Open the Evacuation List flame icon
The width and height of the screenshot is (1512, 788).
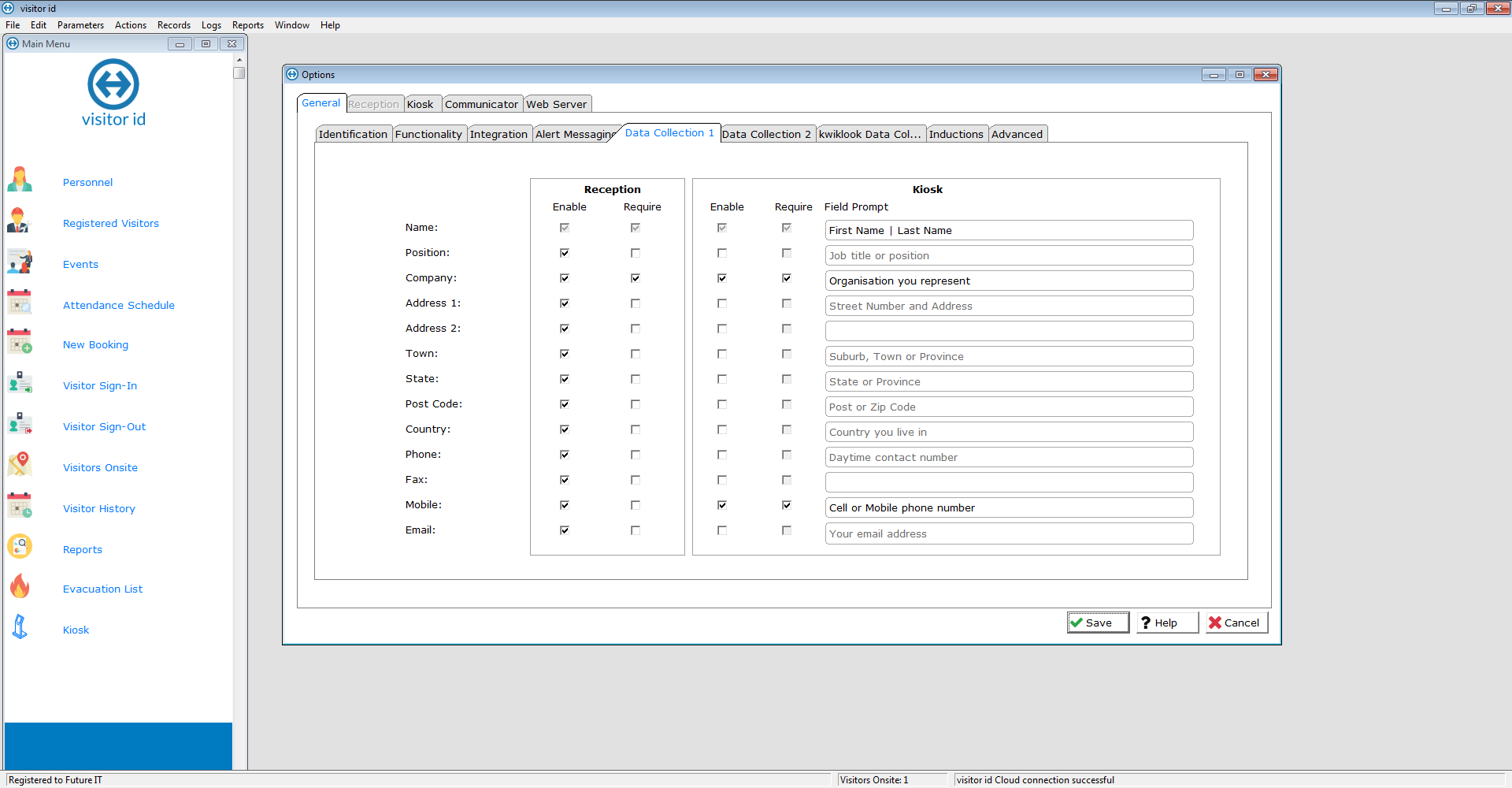[x=20, y=587]
